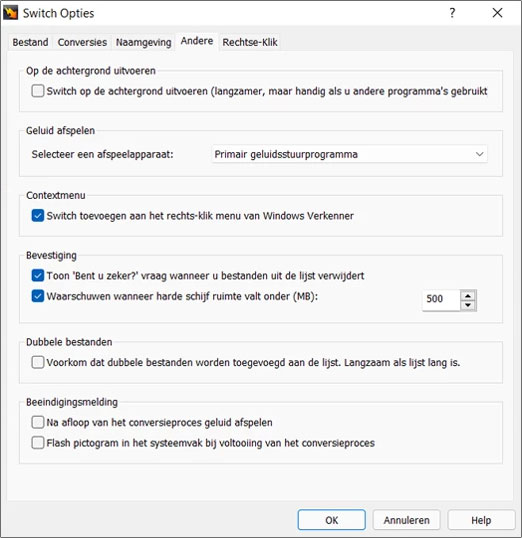The image size is (522, 538).
Task: Disable Waarschuwen wanneer harde schijf ruimte checkbox
Action: pyautogui.click(x=38, y=296)
